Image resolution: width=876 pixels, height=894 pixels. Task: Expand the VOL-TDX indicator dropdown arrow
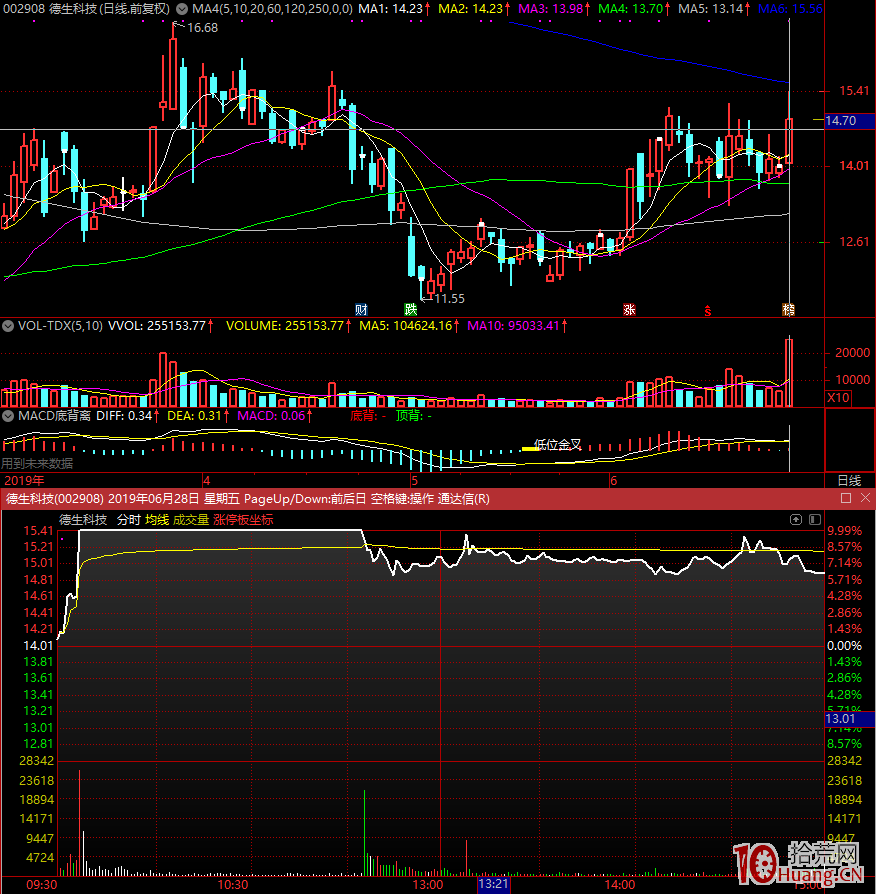point(8,326)
